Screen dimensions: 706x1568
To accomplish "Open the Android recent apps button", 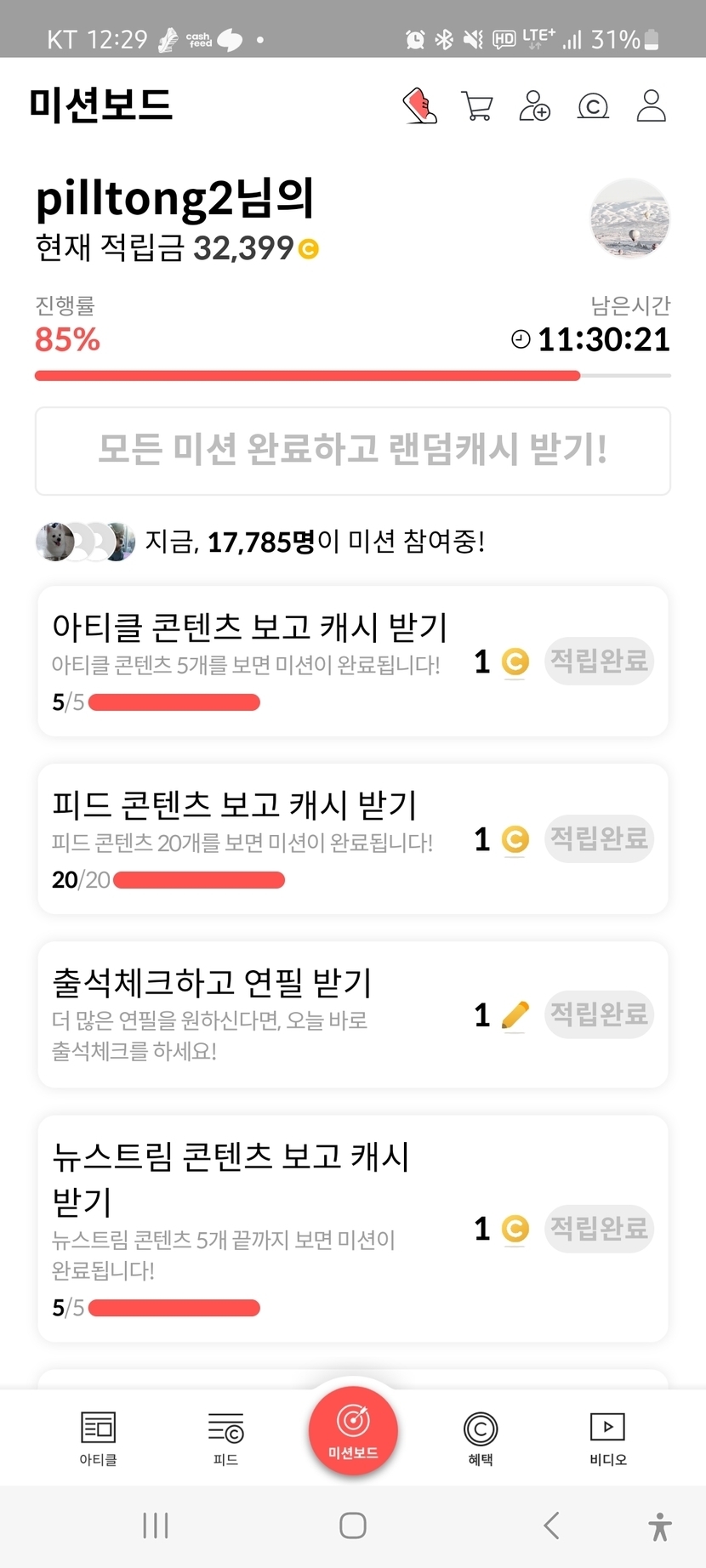I will (156, 1525).
